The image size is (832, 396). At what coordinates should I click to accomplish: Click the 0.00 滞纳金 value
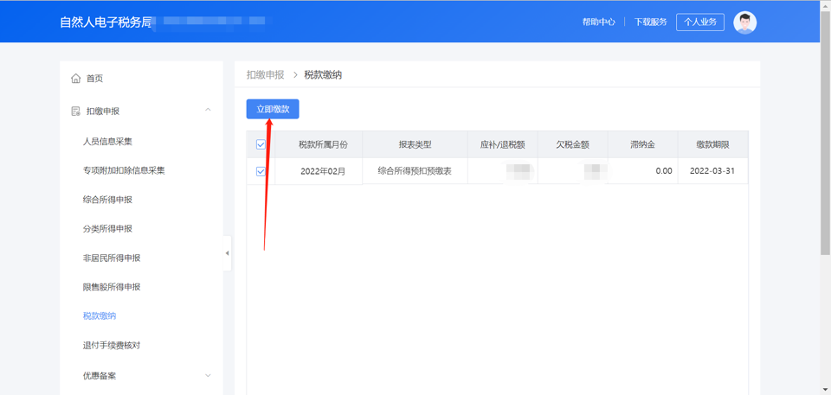coord(664,171)
